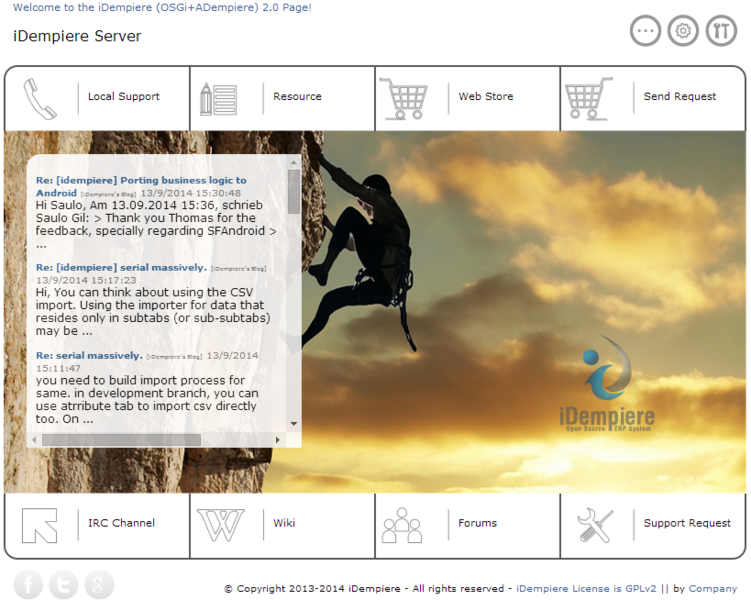Open the Google Plus social icon
The width and height of the screenshot is (751, 600).
click(x=99, y=584)
